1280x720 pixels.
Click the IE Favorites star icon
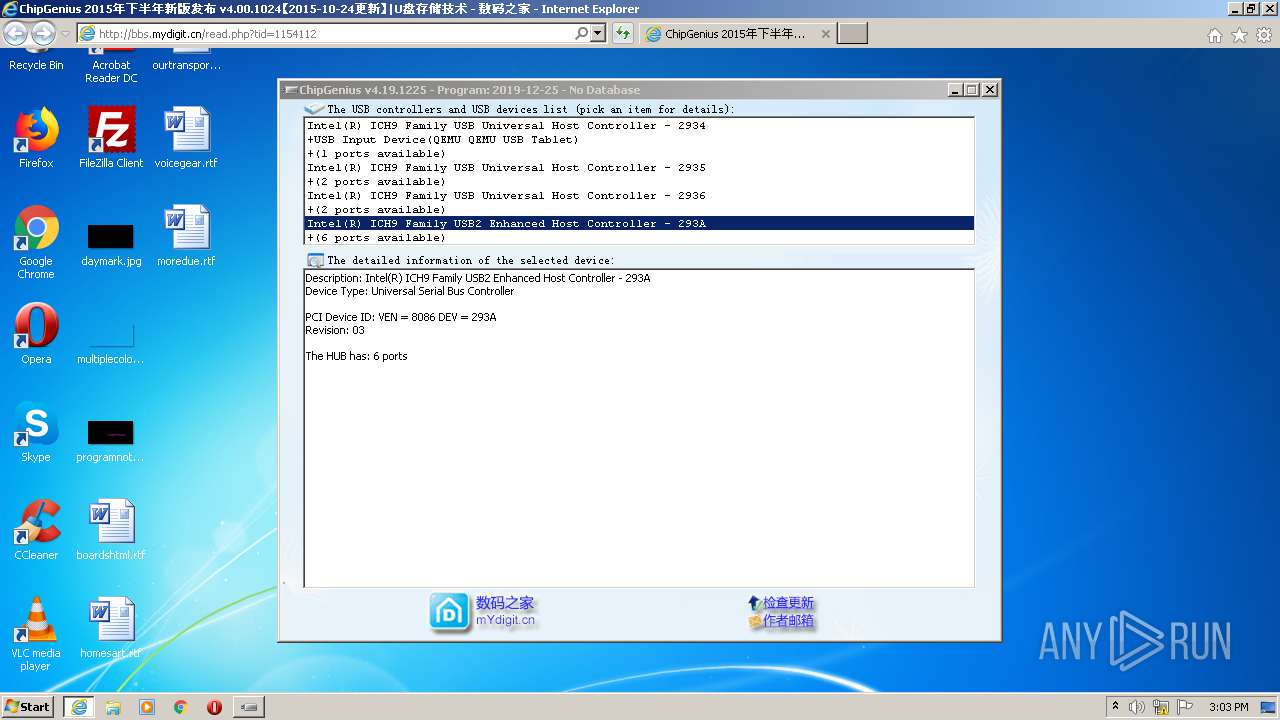click(1239, 35)
